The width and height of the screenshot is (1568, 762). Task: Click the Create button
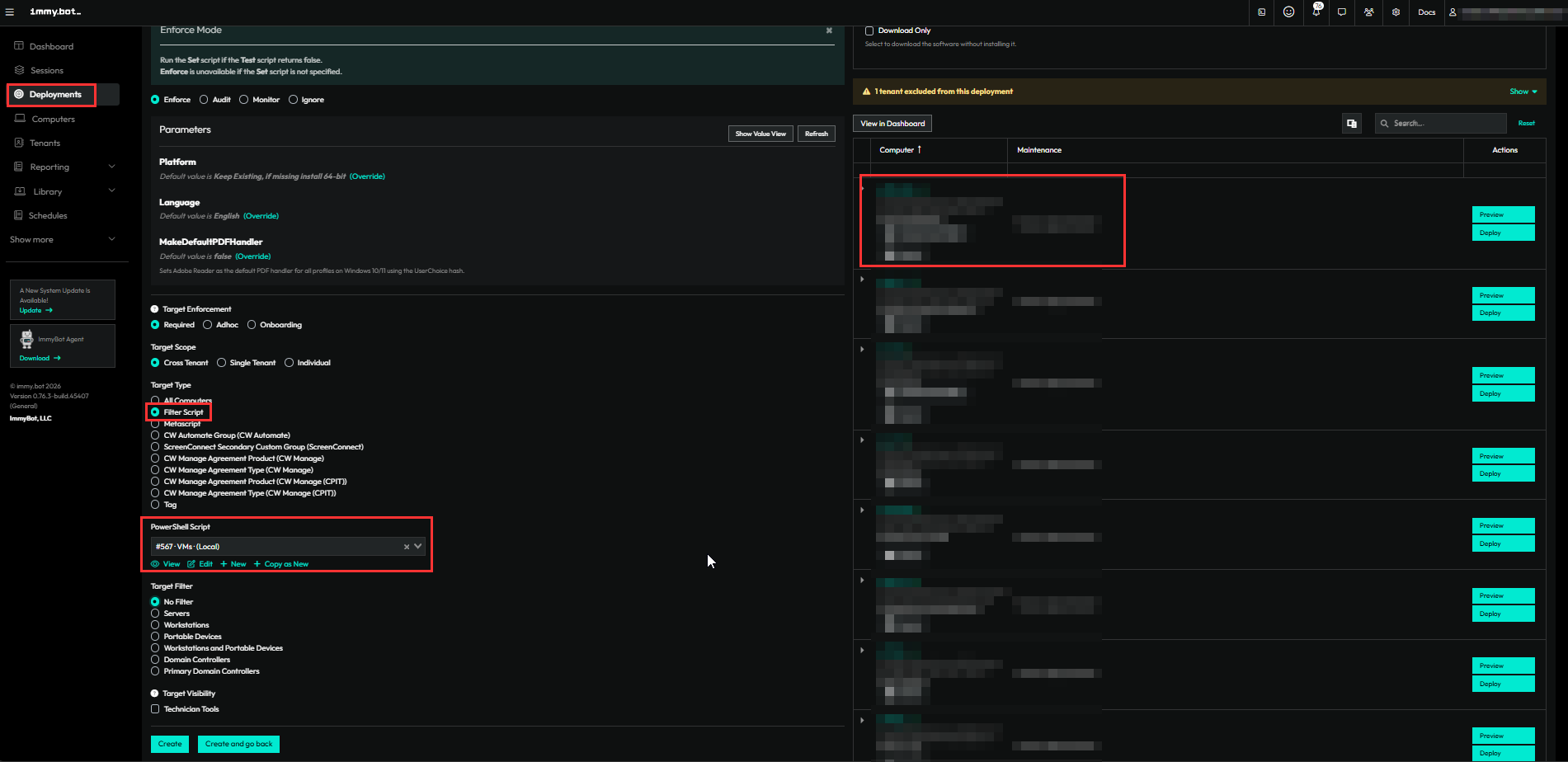pos(170,744)
